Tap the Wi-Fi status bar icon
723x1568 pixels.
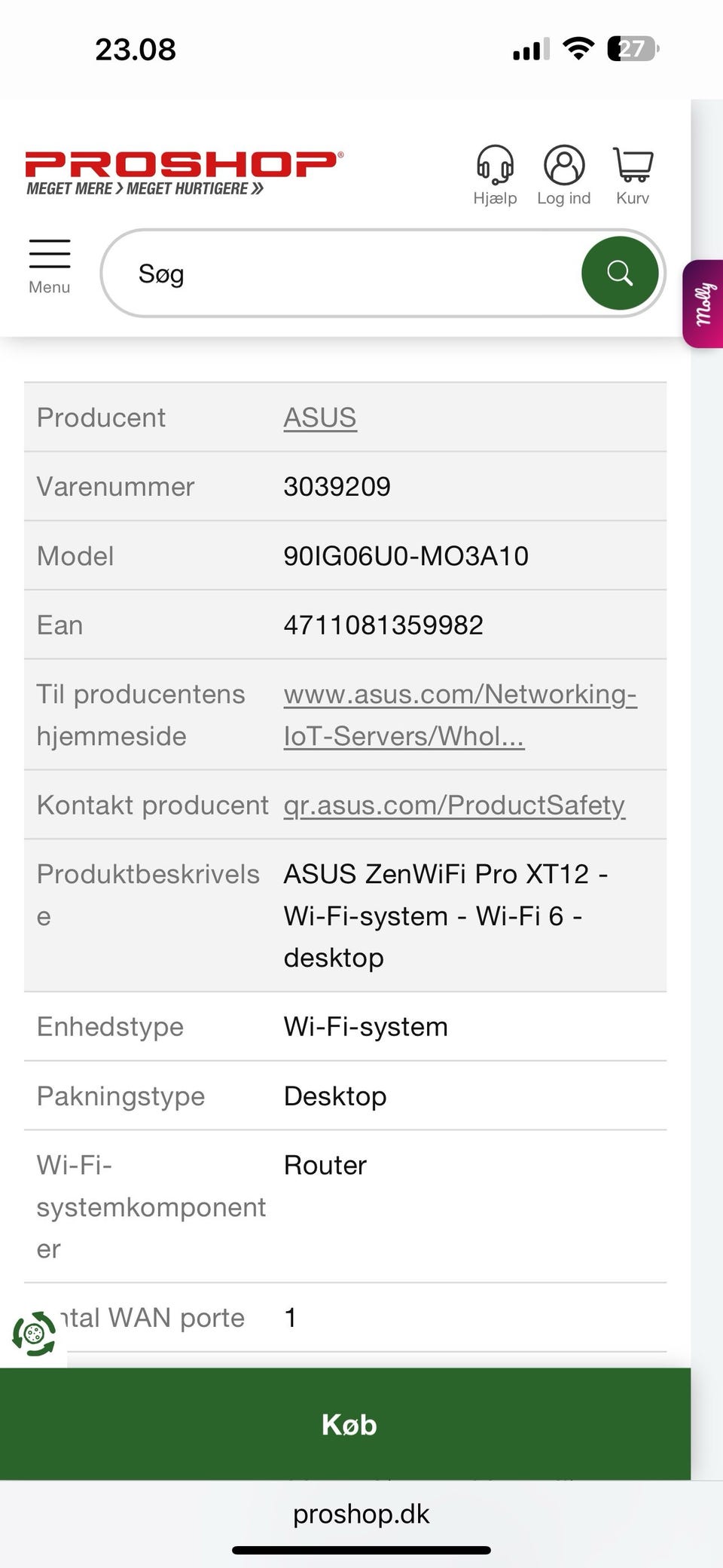click(x=578, y=49)
